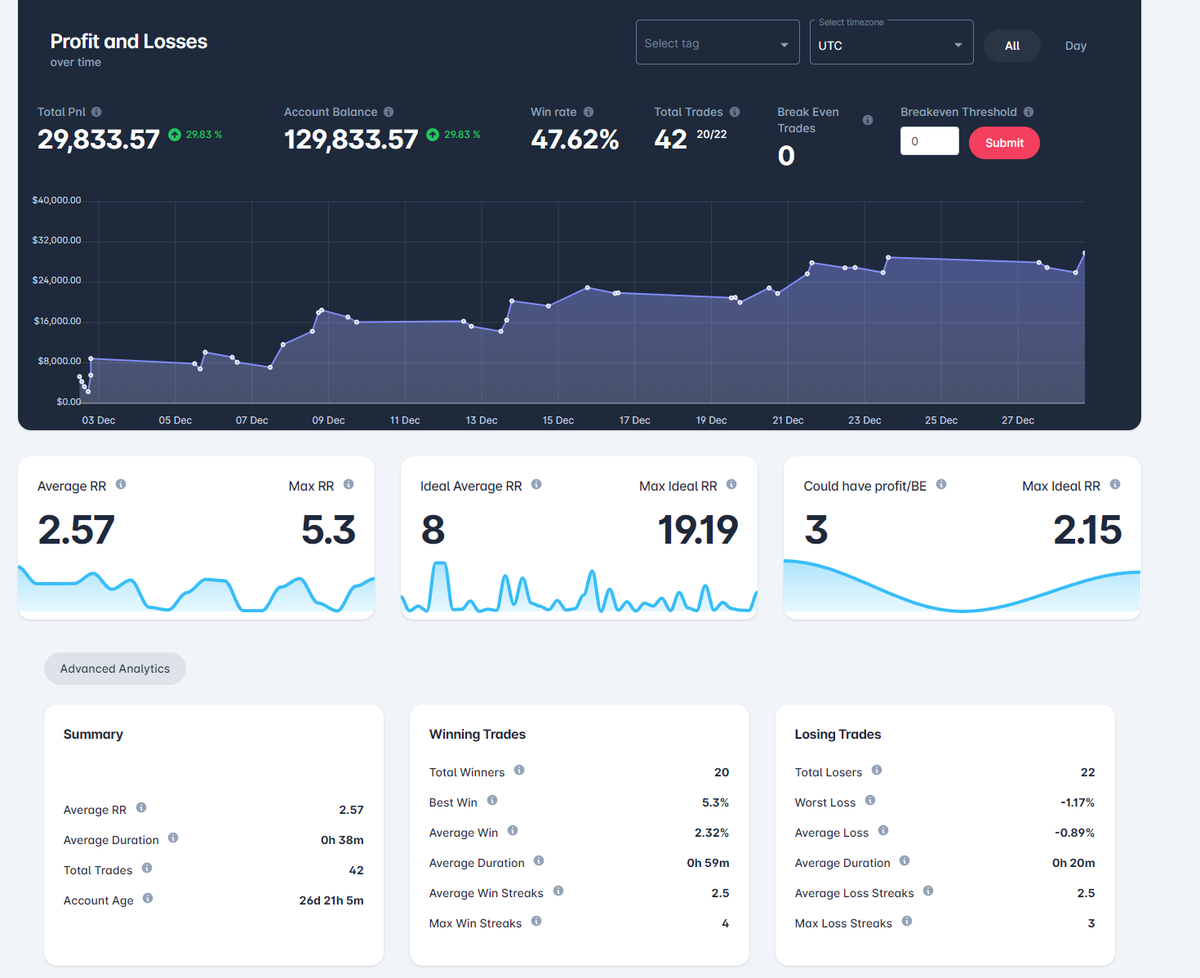Click the 47.62% win rate value

(574, 140)
